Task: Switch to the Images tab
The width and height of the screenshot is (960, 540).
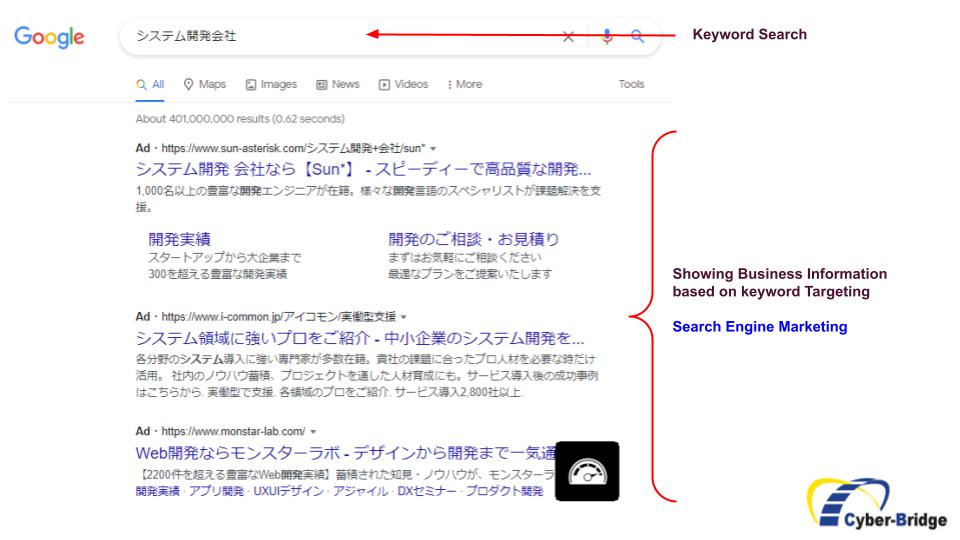Action: tap(271, 84)
